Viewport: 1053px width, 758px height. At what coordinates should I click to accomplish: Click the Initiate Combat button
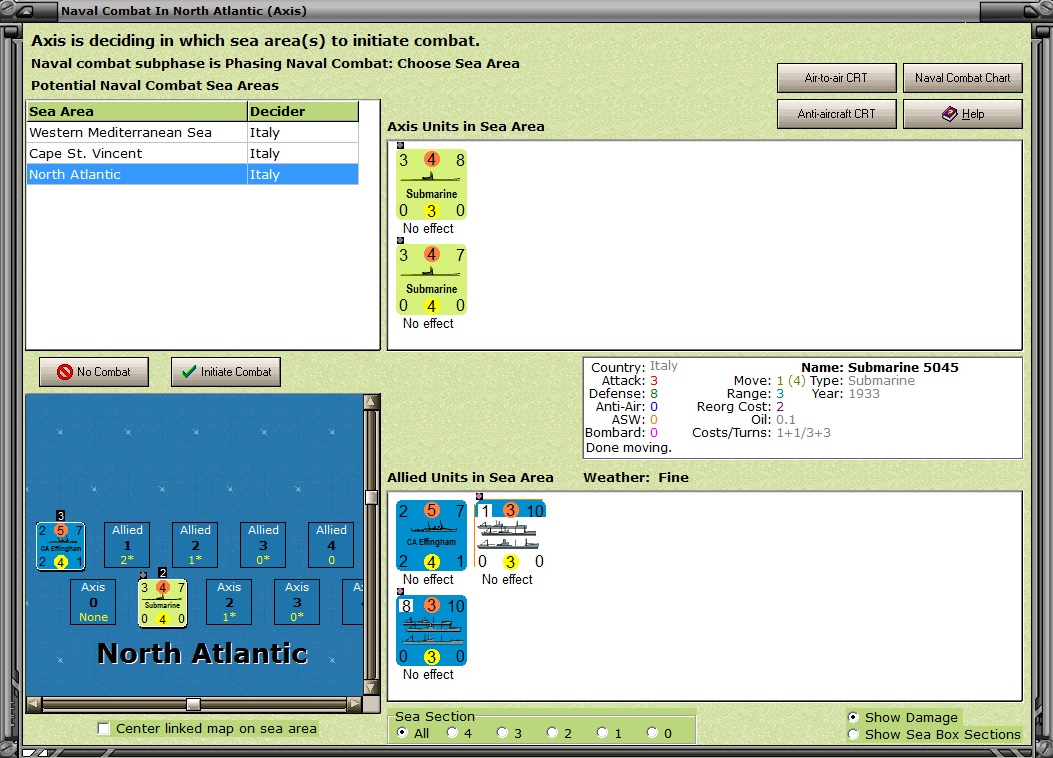[x=226, y=372]
